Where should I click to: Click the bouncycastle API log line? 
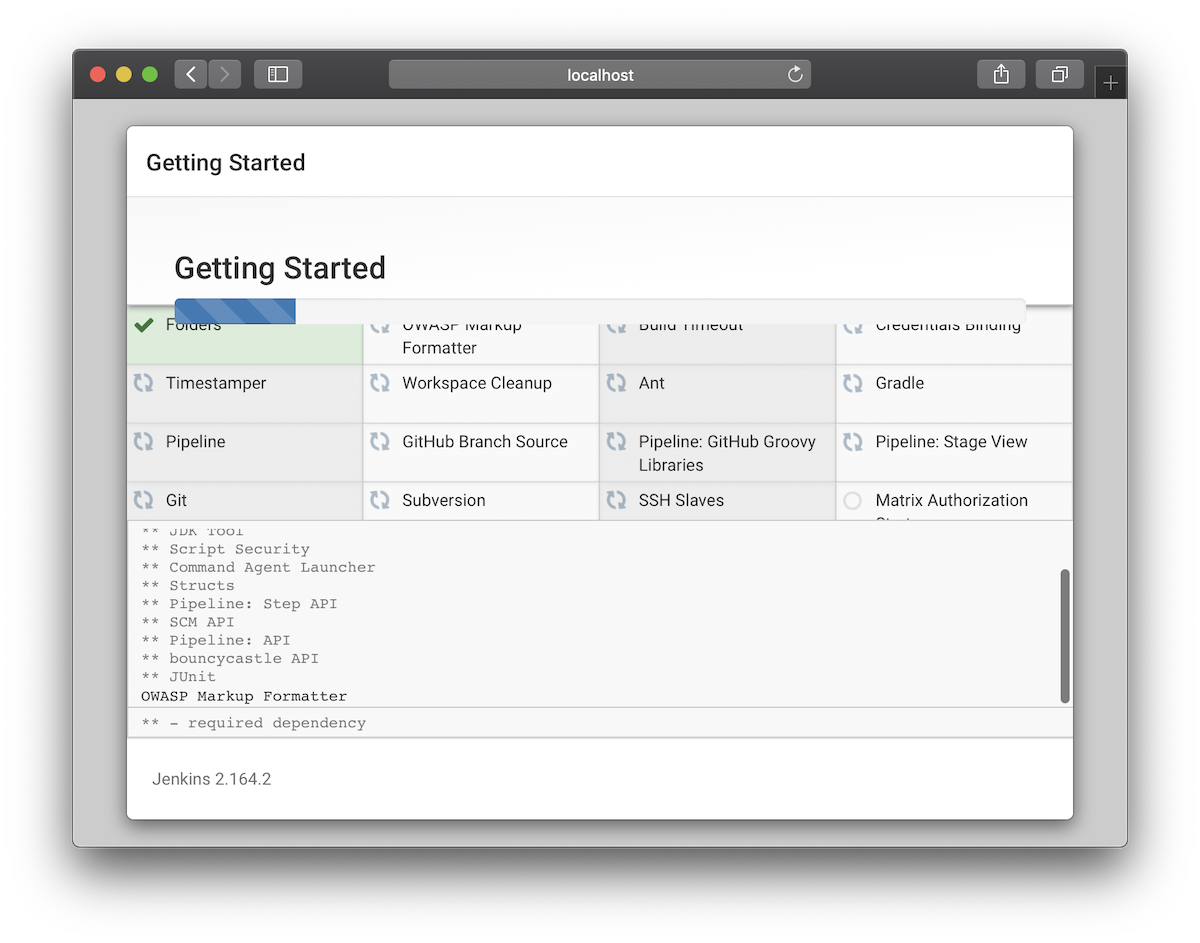pos(230,658)
